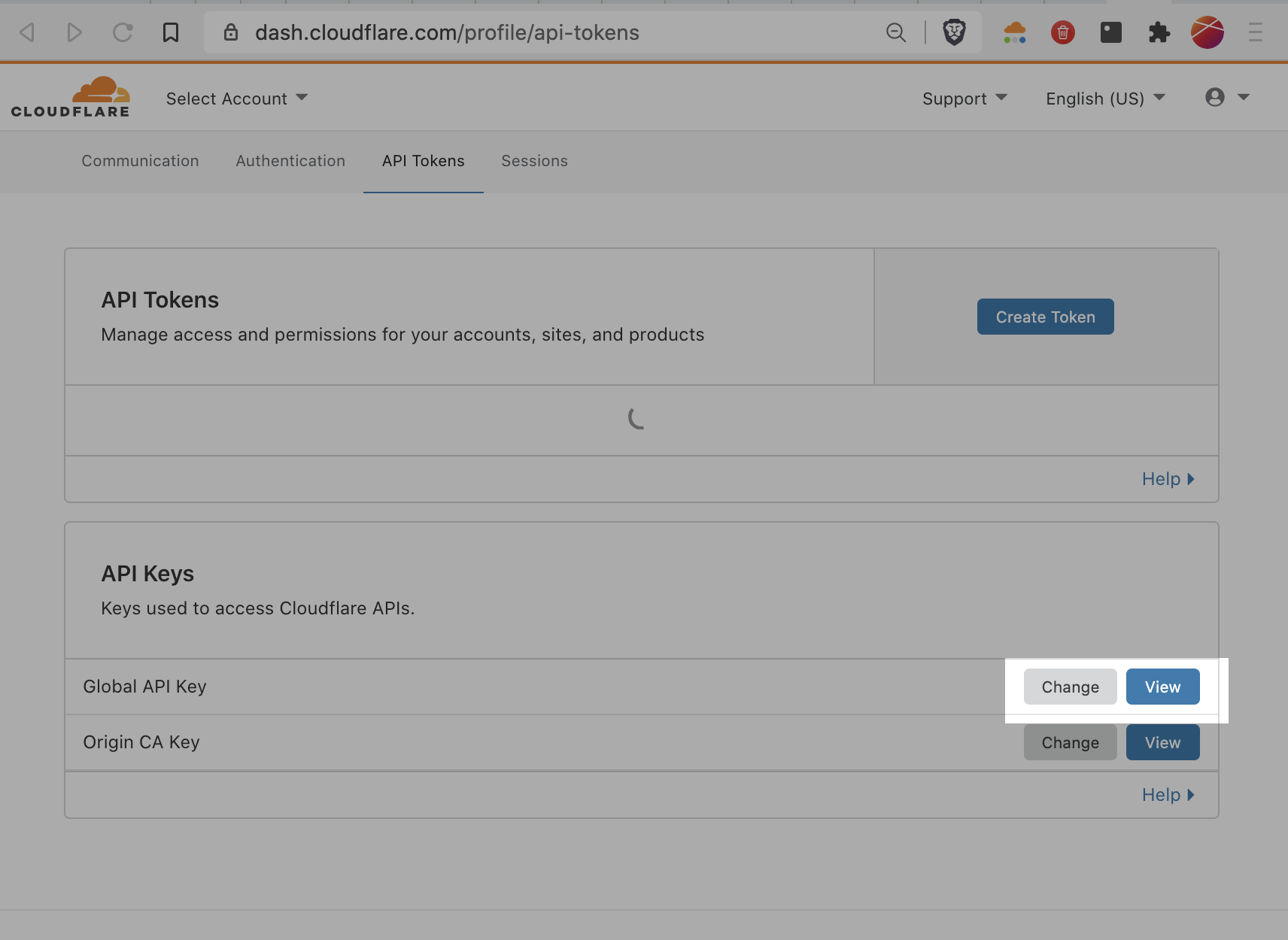The height and width of the screenshot is (940, 1288).
Task: Change language via English (US) dropdown
Action: click(x=1104, y=99)
